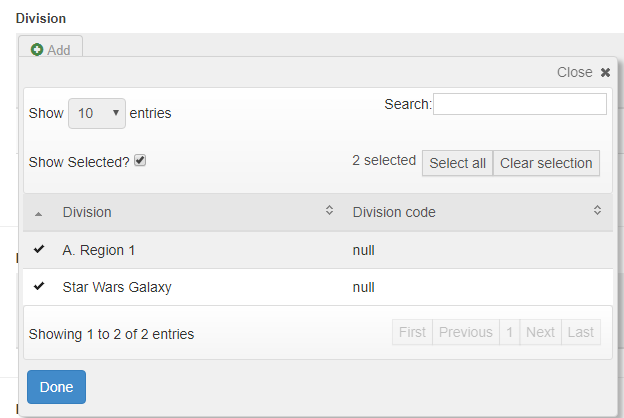Screen dimensions: 624x418
Task: Click checkmark icon for A. Region 1
Action: (x=39, y=249)
